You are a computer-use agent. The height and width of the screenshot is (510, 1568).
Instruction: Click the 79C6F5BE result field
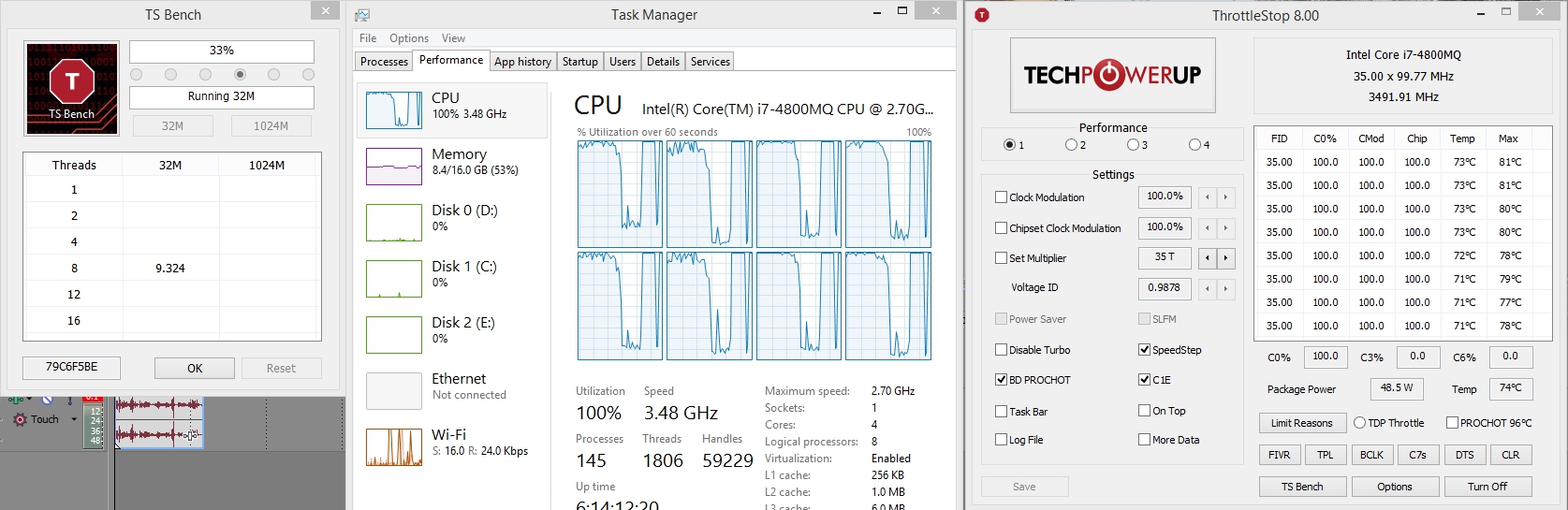coord(72,367)
